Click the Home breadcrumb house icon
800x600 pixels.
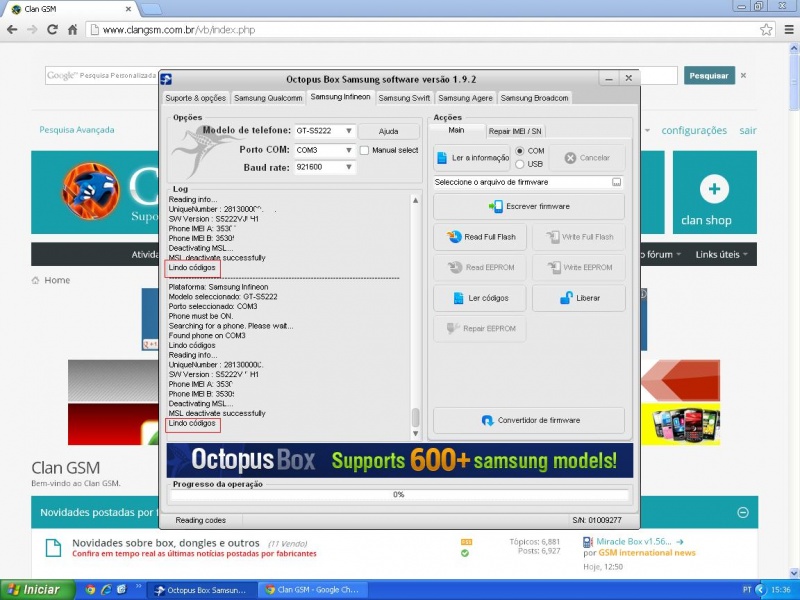(36, 280)
